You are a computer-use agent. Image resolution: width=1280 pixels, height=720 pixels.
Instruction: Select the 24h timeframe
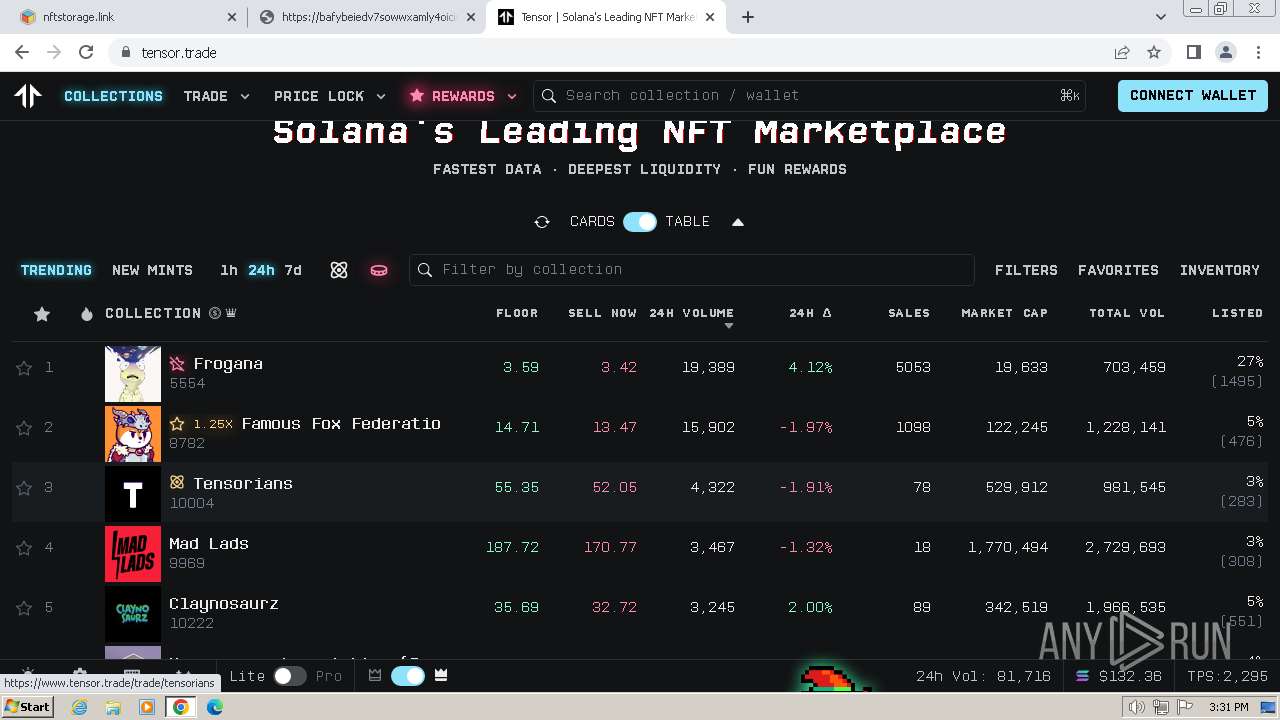click(x=261, y=270)
